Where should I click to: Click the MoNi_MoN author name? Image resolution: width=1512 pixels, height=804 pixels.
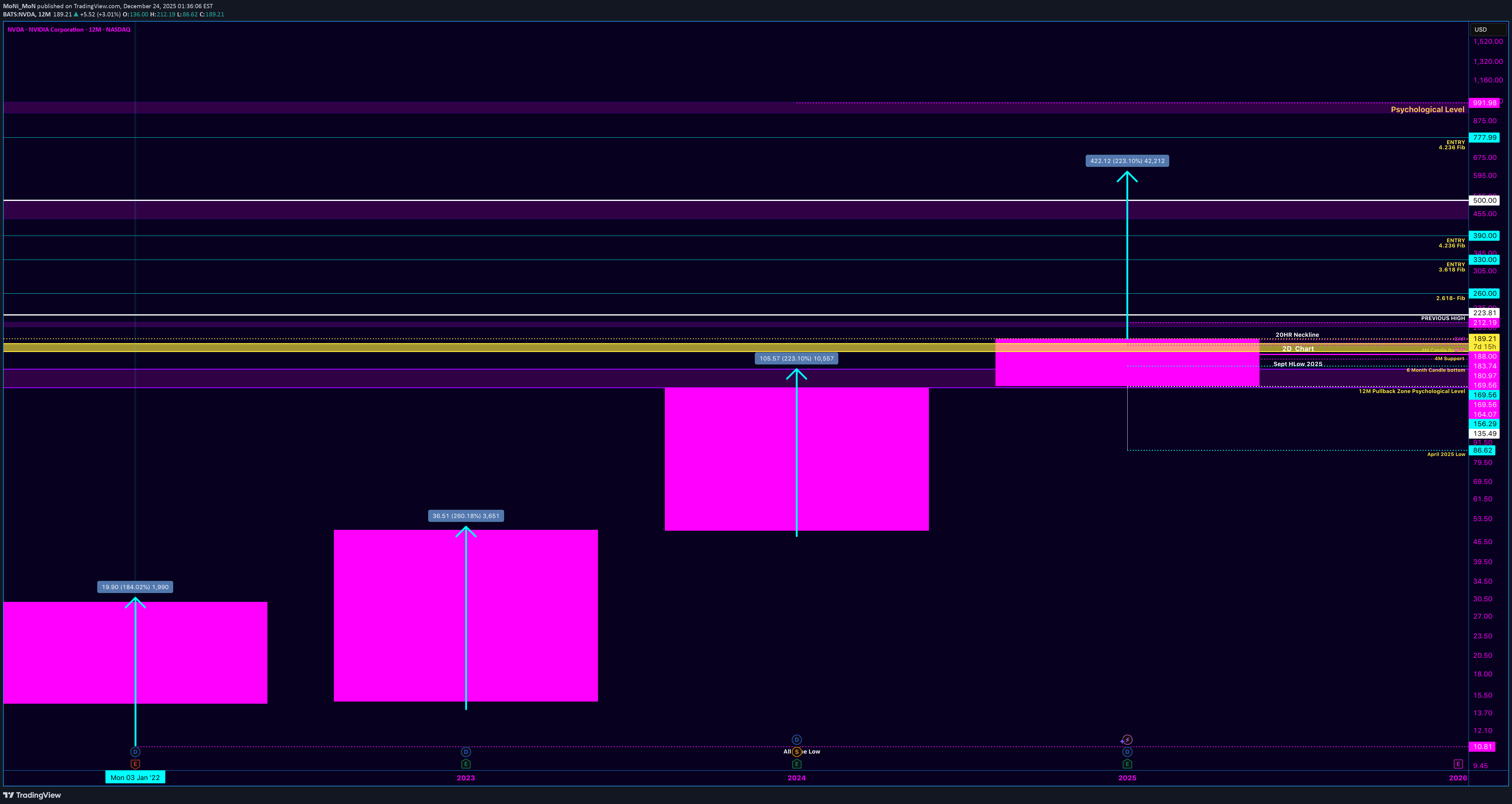pyautogui.click(x=19, y=6)
